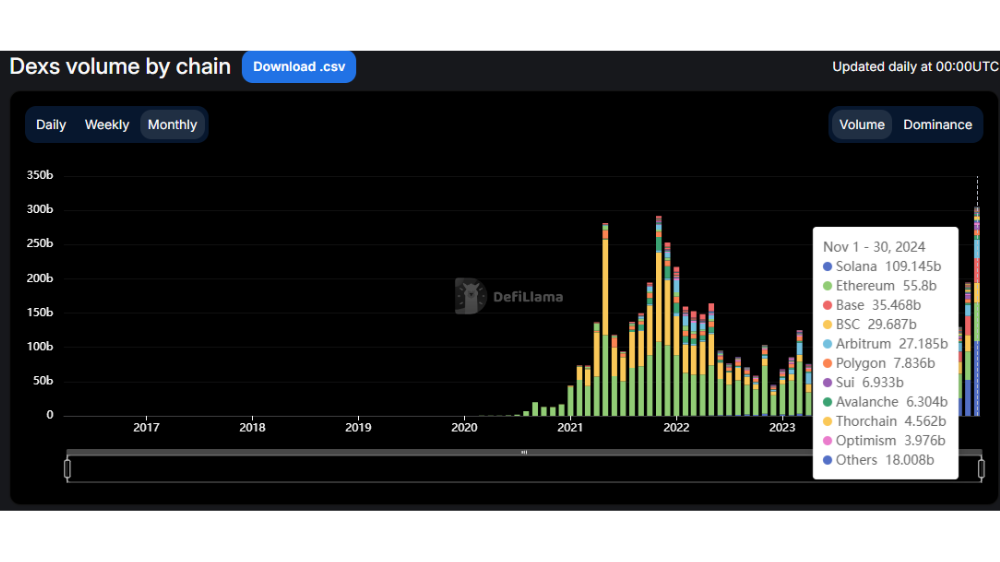Click the 150b y-axis label
The image size is (1000, 562).
(x=40, y=312)
